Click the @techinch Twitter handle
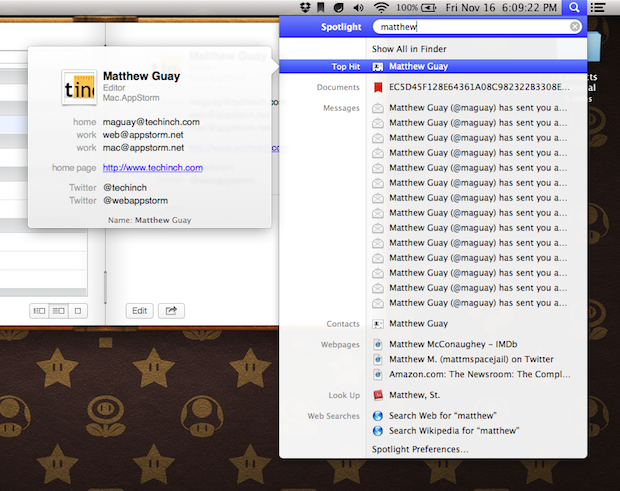This screenshot has width=620, height=491. [x=125, y=188]
